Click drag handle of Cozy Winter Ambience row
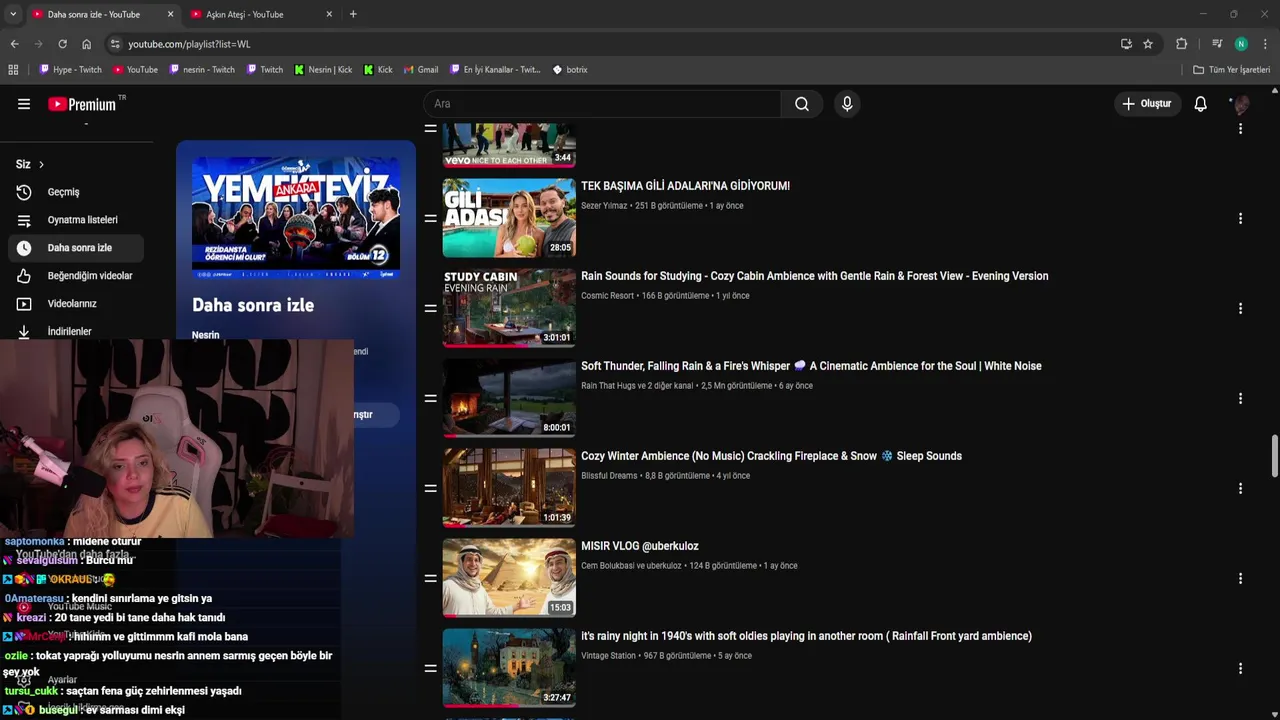The height and width of the screenshot is (720, 1280). point(430,488)
